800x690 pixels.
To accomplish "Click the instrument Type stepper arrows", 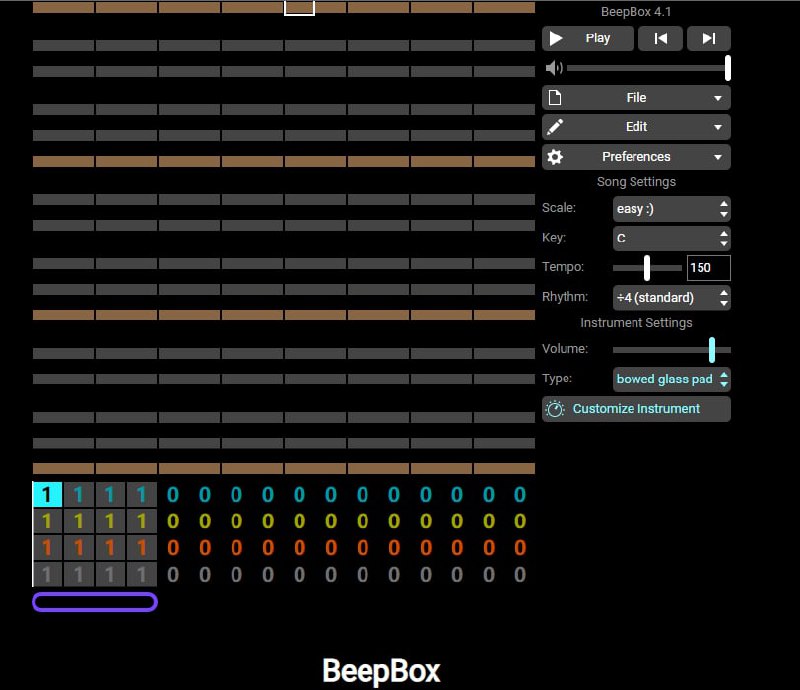I will [x=723, y=379].
